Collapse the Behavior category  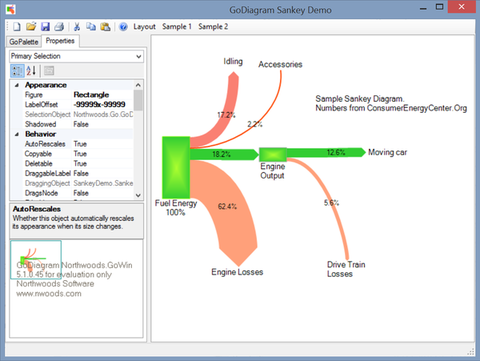(17, 134)
